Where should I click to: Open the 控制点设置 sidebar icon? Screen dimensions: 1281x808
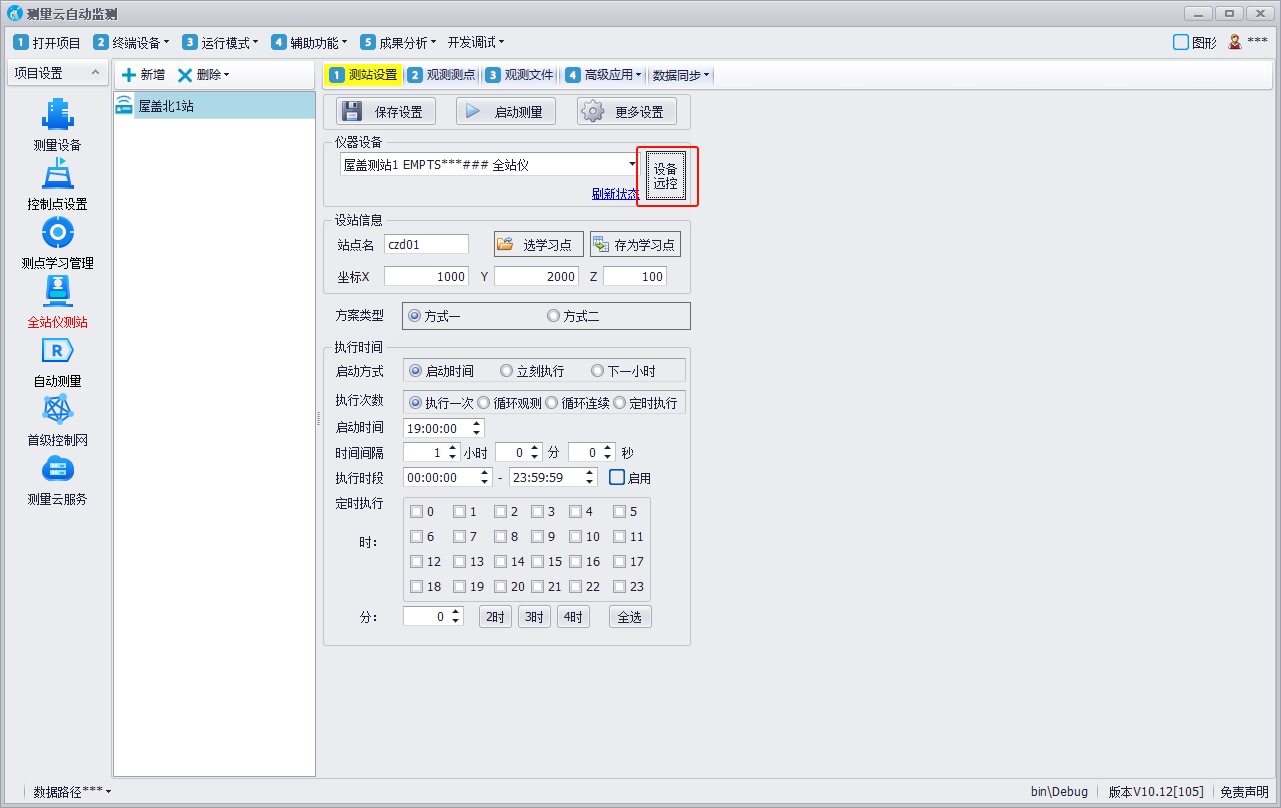coord(57,174)
